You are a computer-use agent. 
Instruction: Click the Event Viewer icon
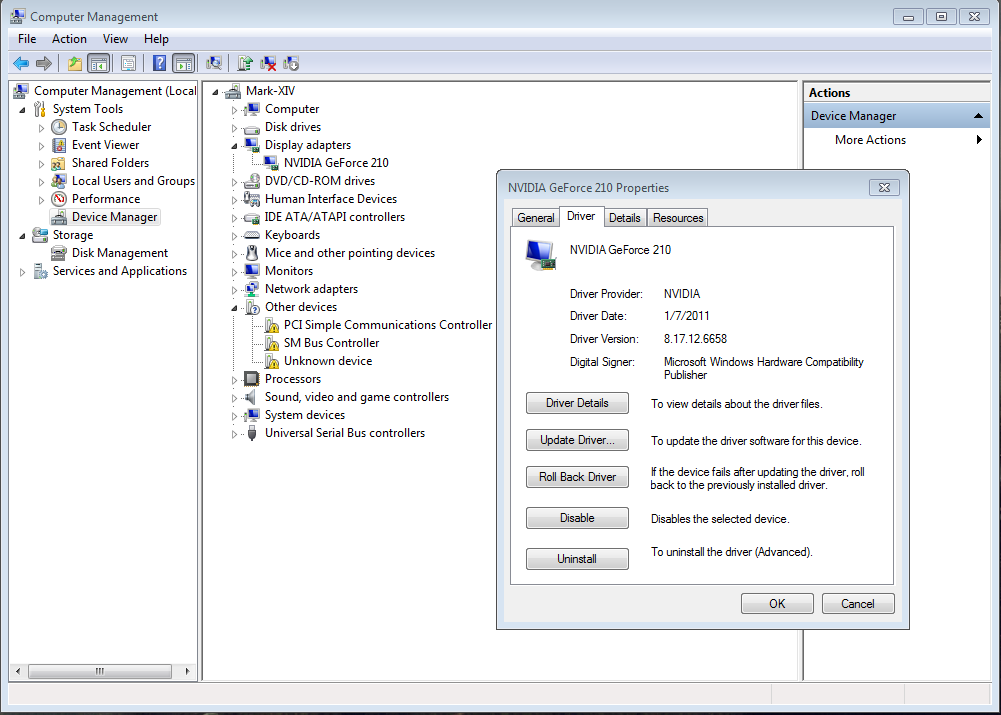pos(59,145)
